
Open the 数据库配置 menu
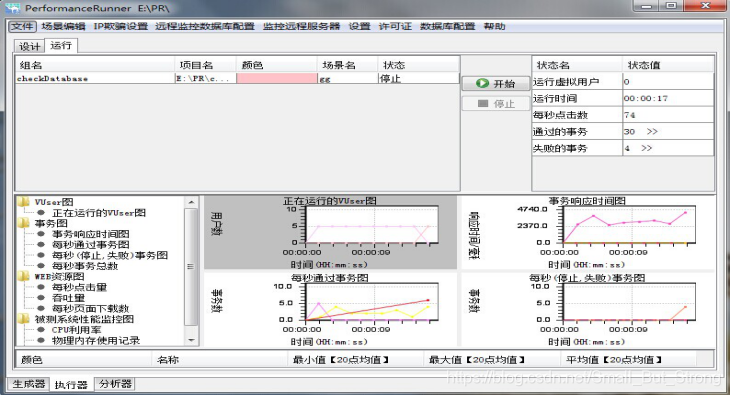pyautogui.click(x=447, y=27)
